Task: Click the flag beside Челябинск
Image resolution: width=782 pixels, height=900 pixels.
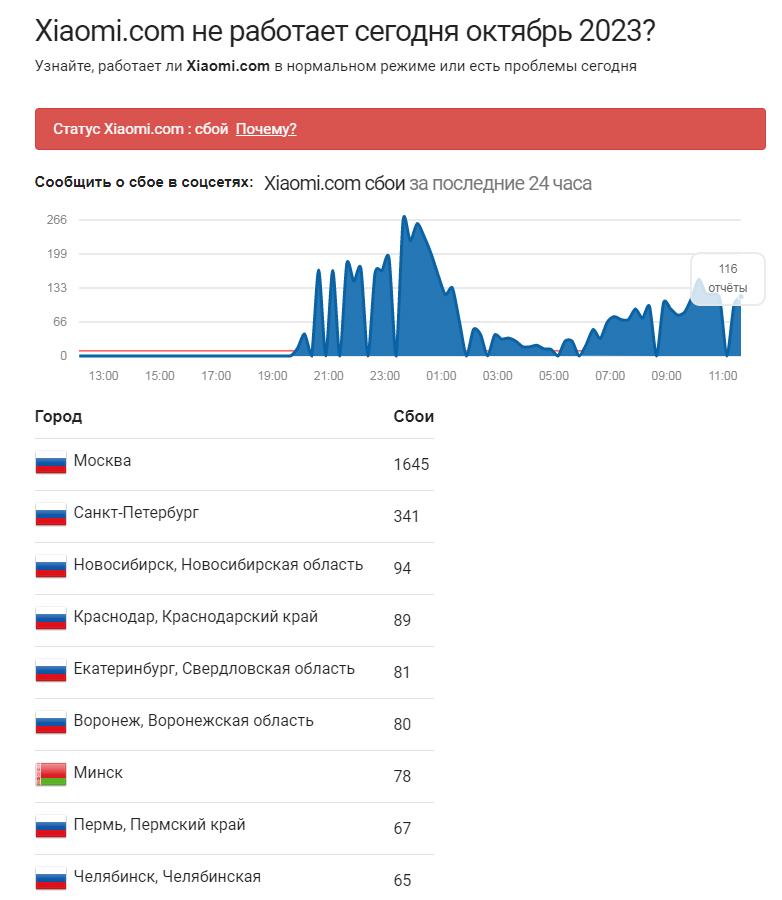Action: (x=51, y=879)
